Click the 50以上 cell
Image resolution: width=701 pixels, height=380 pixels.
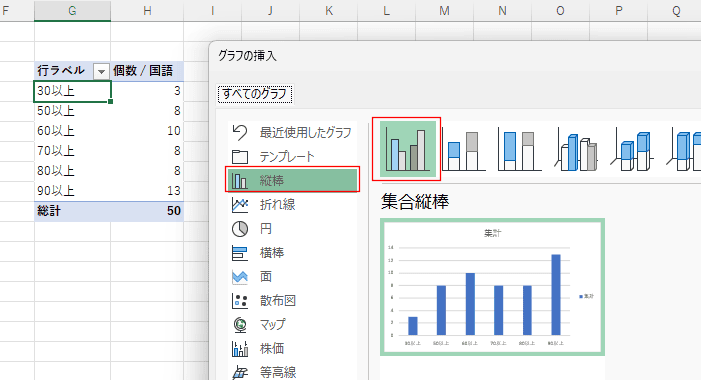click(72, 111)
